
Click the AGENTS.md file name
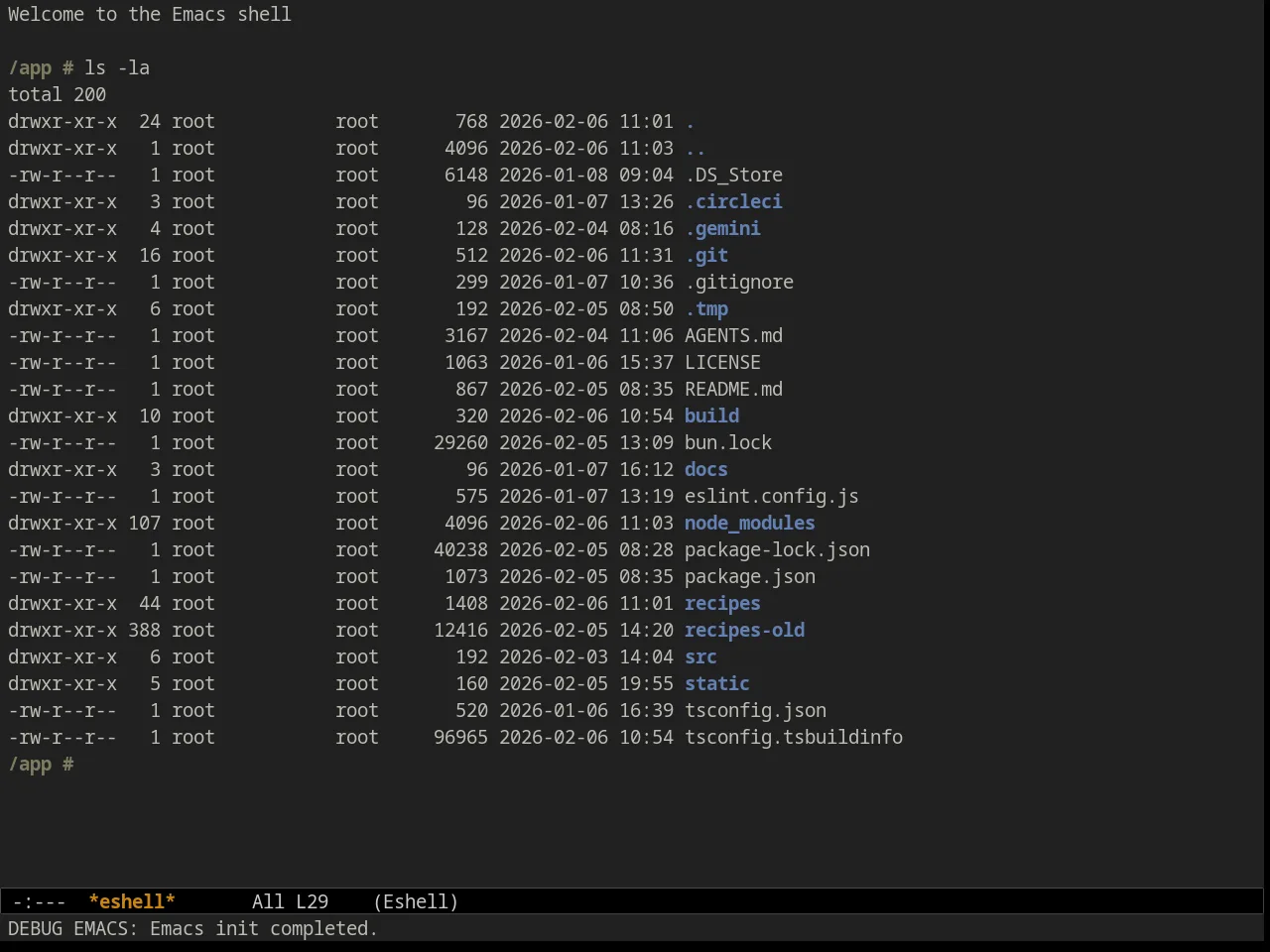tap(733, 335)
